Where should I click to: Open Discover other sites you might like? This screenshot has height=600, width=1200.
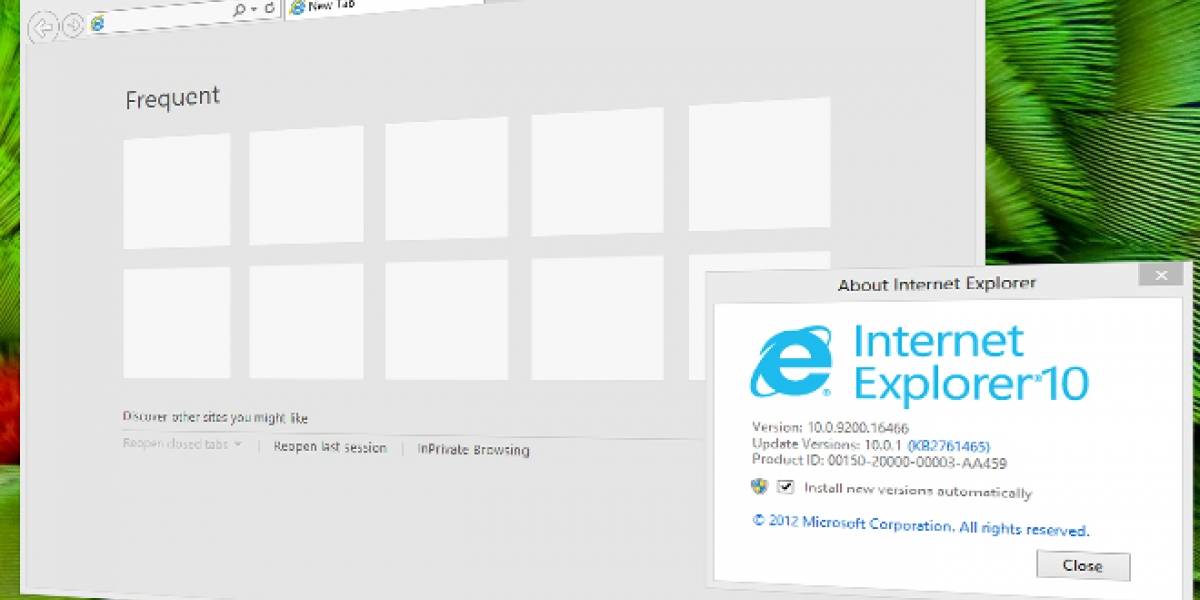coord(215,417)
